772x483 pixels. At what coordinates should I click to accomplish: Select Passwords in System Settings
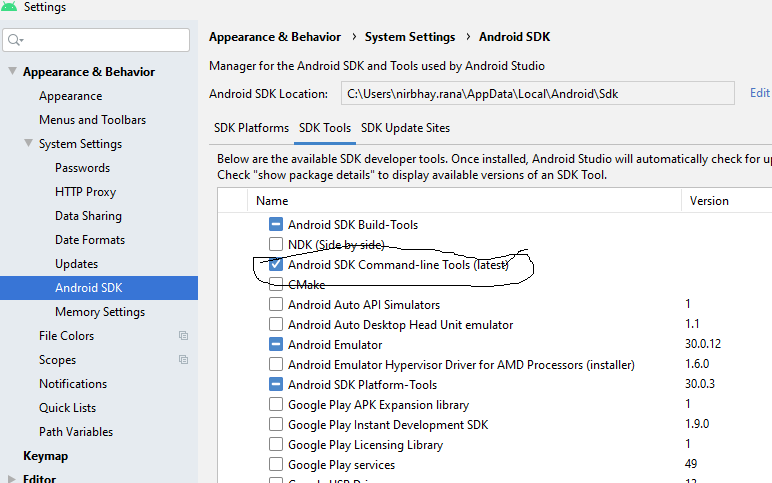pyautogui.click(x=82, y=168)
